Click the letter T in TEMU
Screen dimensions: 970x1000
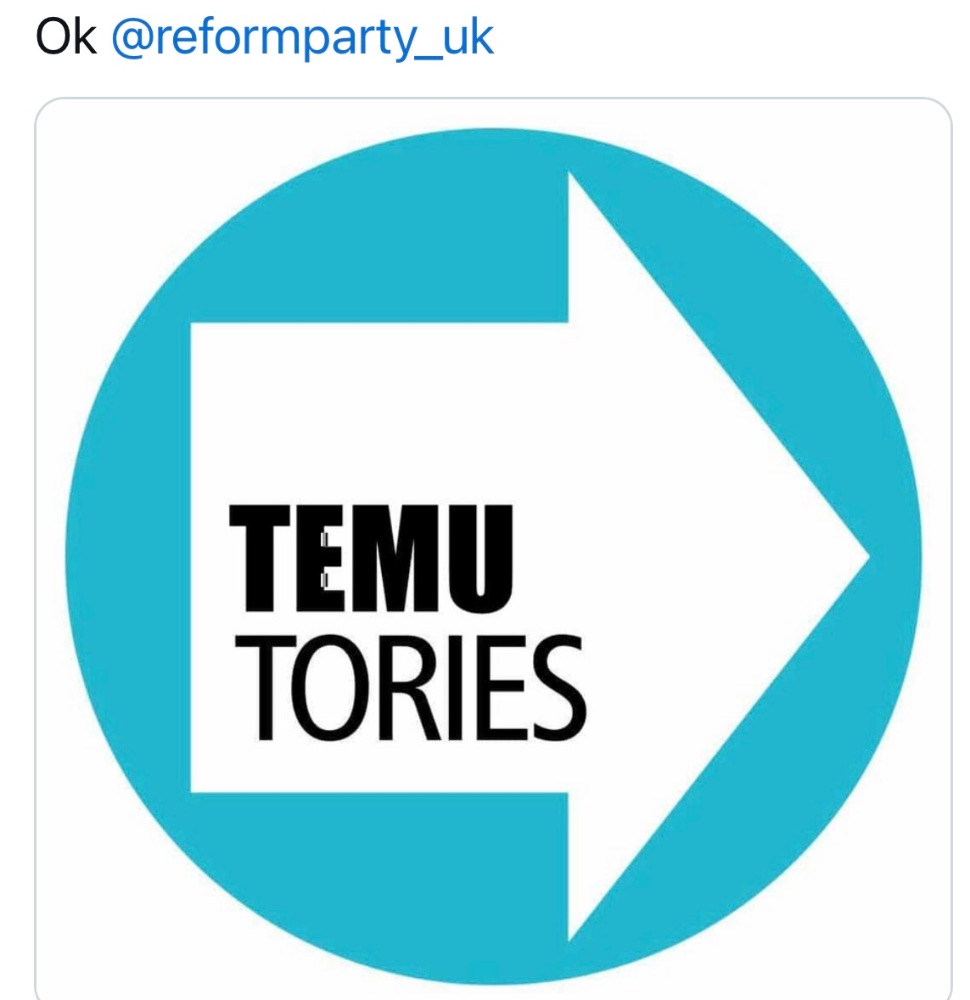pyautogui.click(x=264, y=558)
